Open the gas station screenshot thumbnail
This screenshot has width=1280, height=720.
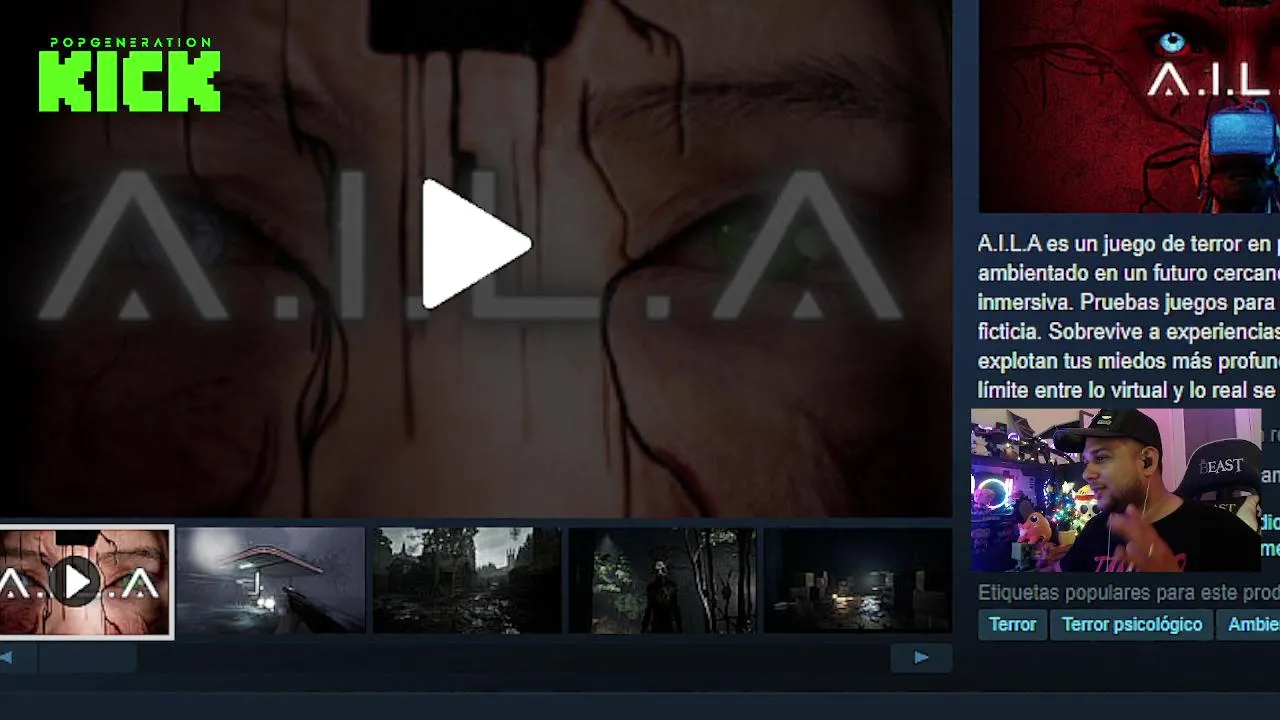pyautogui.click(x=271, y=581)
